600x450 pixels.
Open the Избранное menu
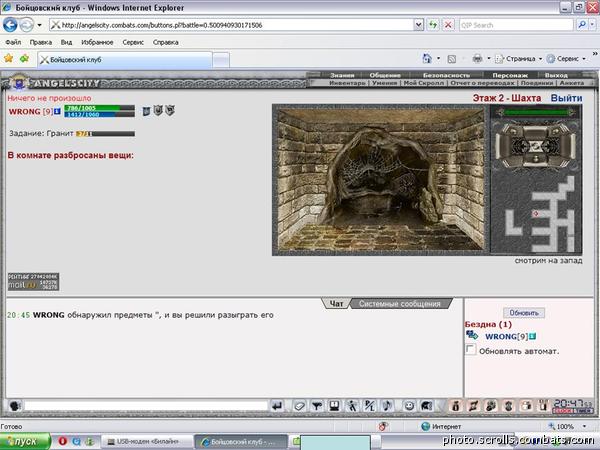click(97, 42)
